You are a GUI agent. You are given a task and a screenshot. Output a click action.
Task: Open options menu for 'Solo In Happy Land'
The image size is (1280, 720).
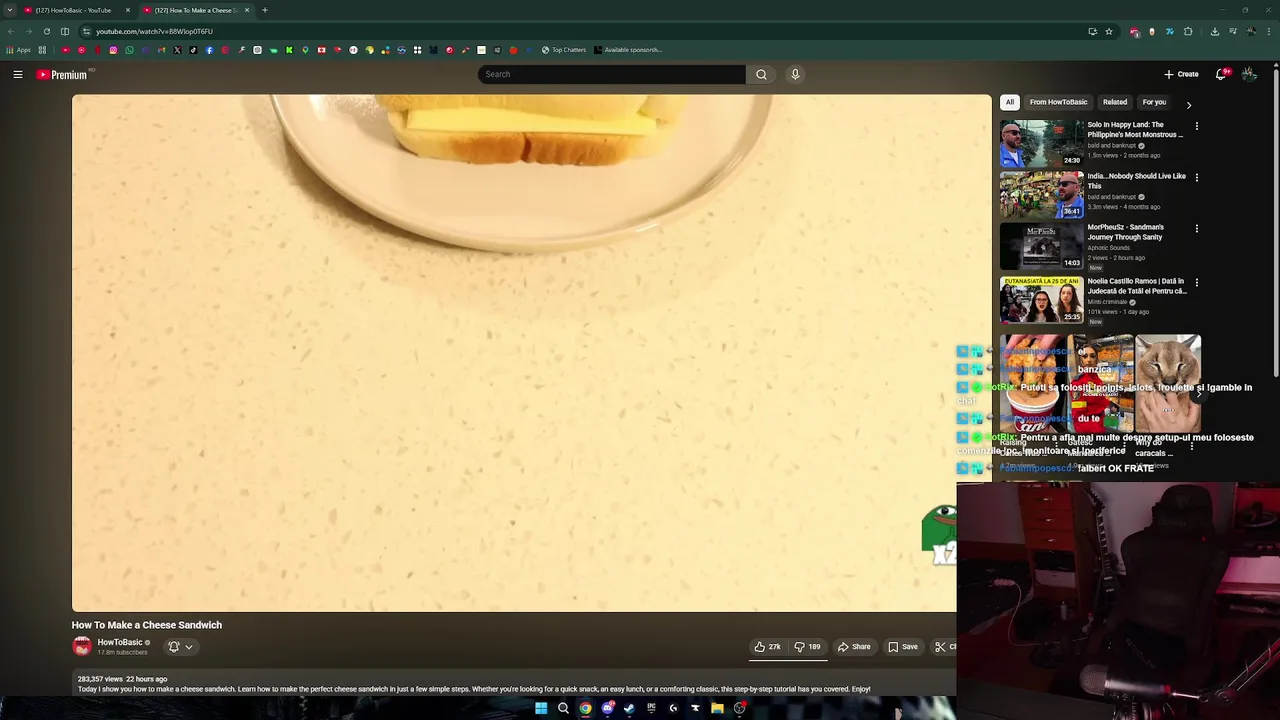pyautogui.click(x=1197, y=126)
